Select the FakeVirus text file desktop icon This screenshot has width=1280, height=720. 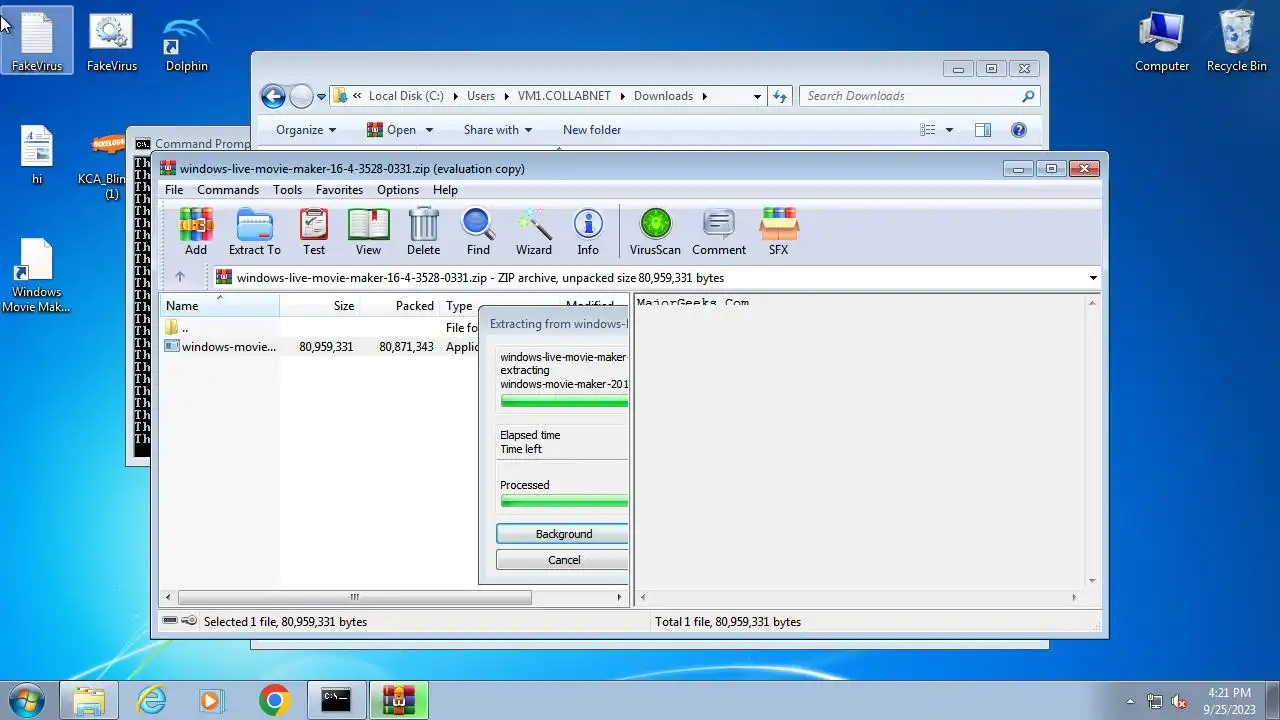point(37,41)
